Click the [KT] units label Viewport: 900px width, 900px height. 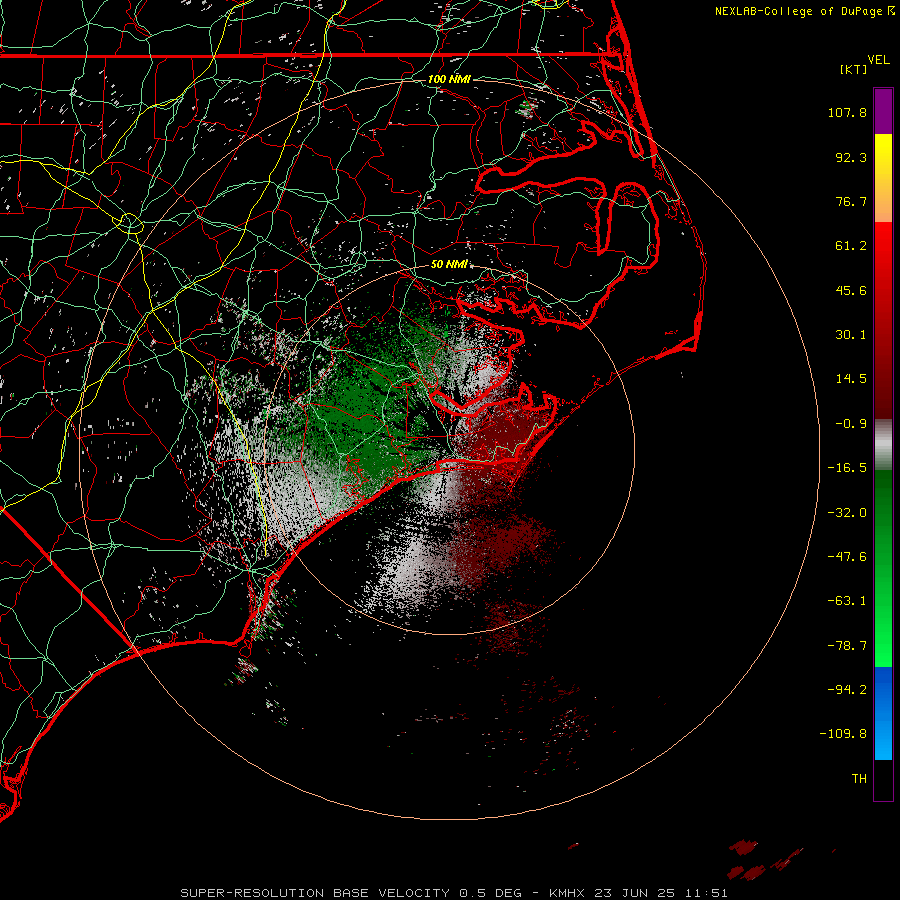854,69
